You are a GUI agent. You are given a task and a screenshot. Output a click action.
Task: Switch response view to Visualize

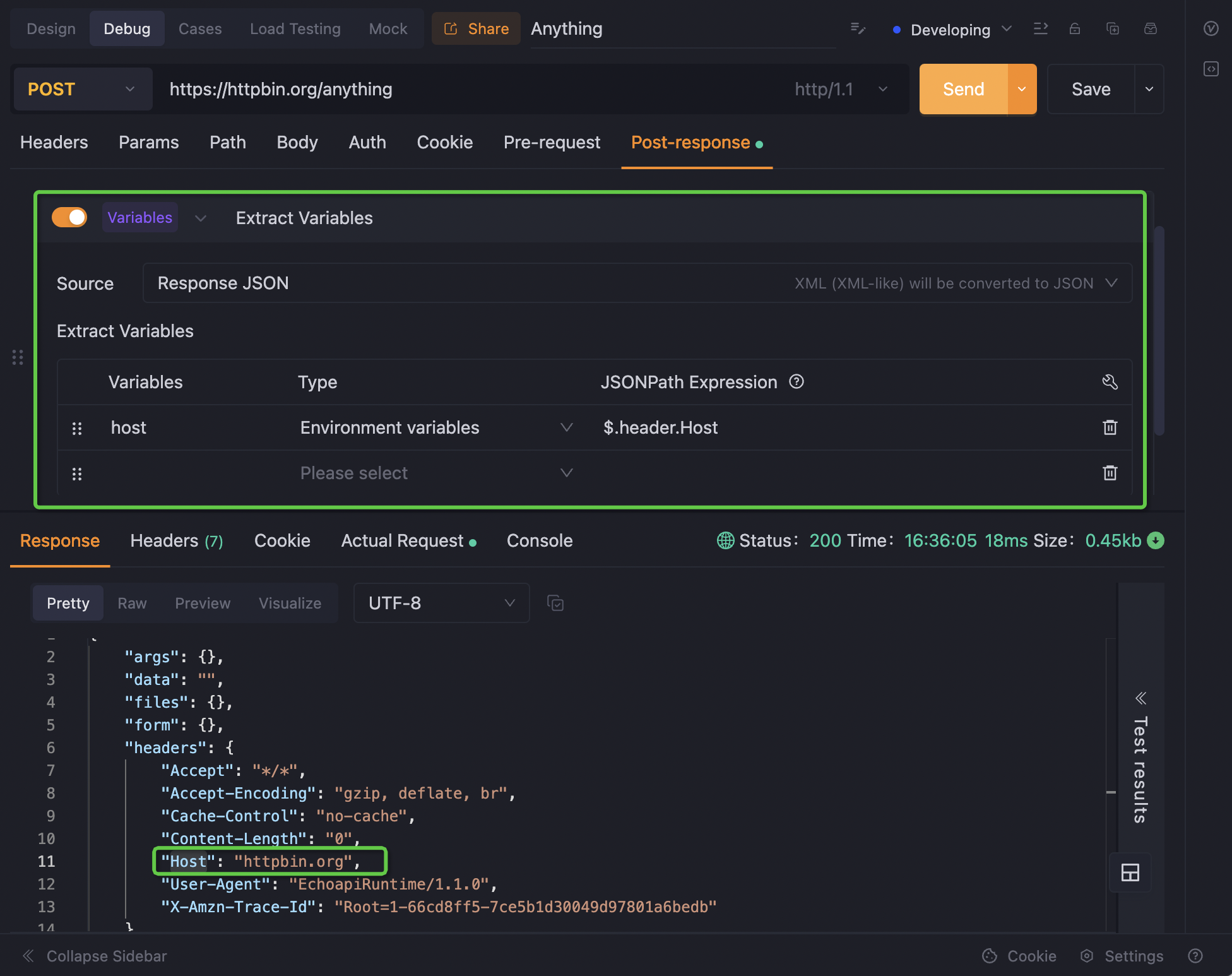[x=290, y=603]
